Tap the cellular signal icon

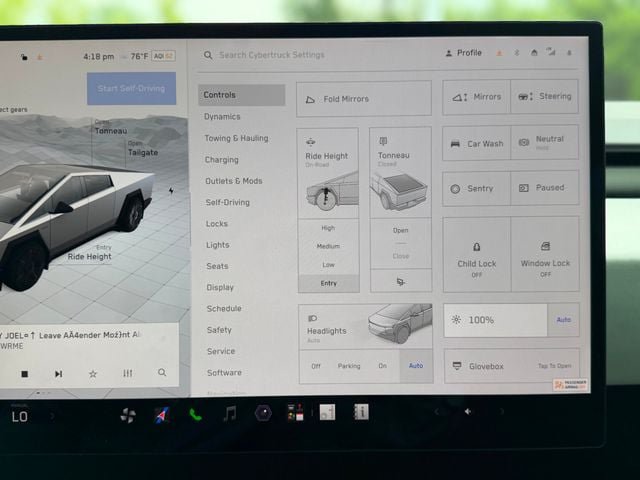click(x=551, y=51)
